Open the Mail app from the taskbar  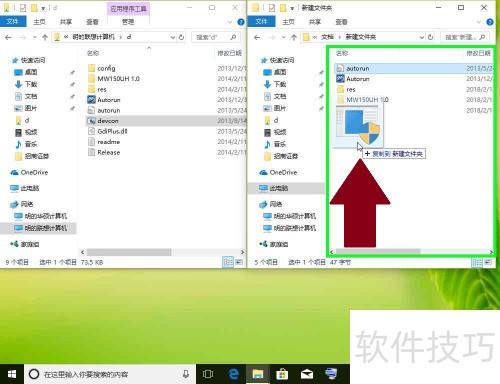307,374
